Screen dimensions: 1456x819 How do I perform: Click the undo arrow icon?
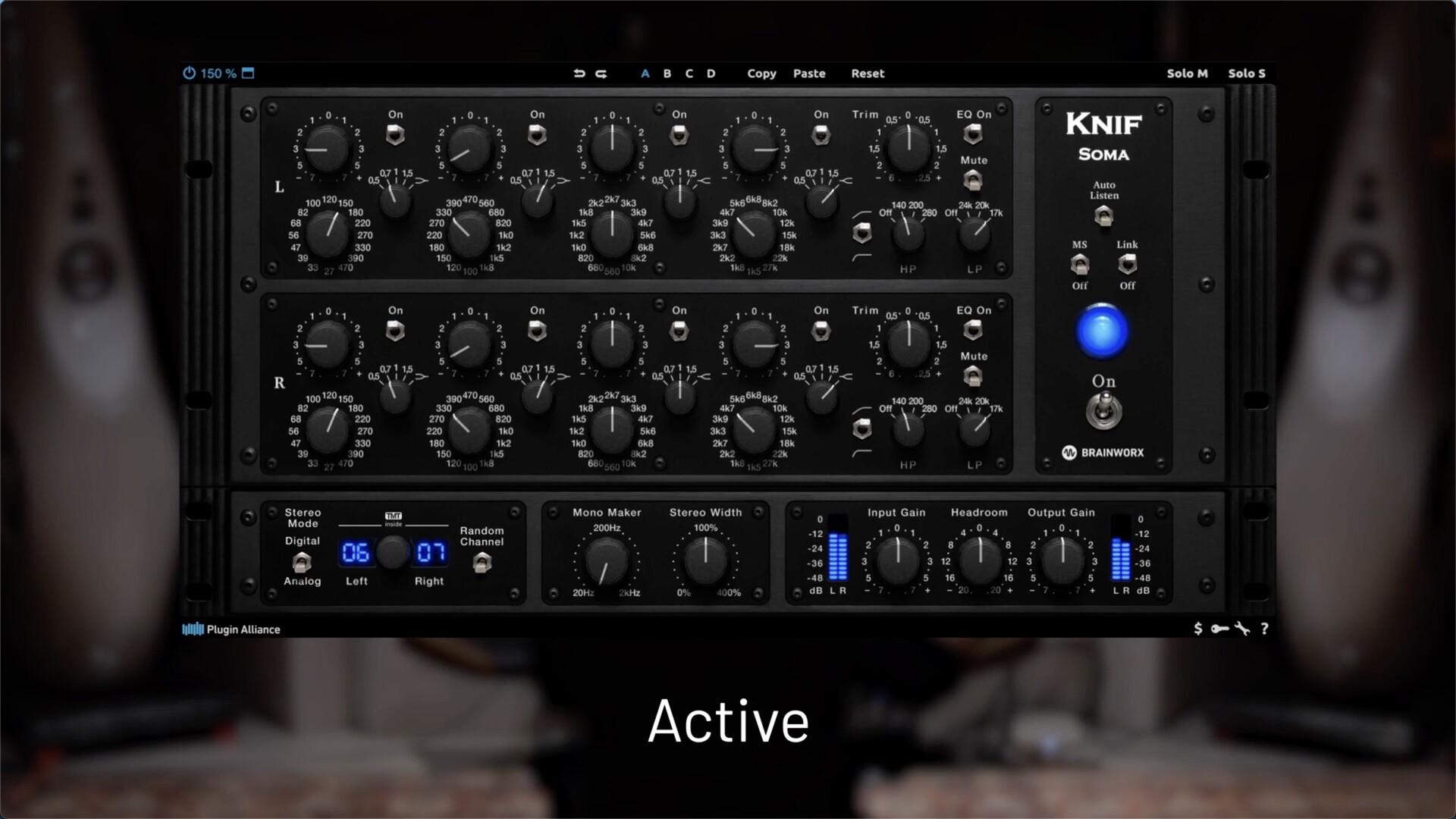pos(579,74)
